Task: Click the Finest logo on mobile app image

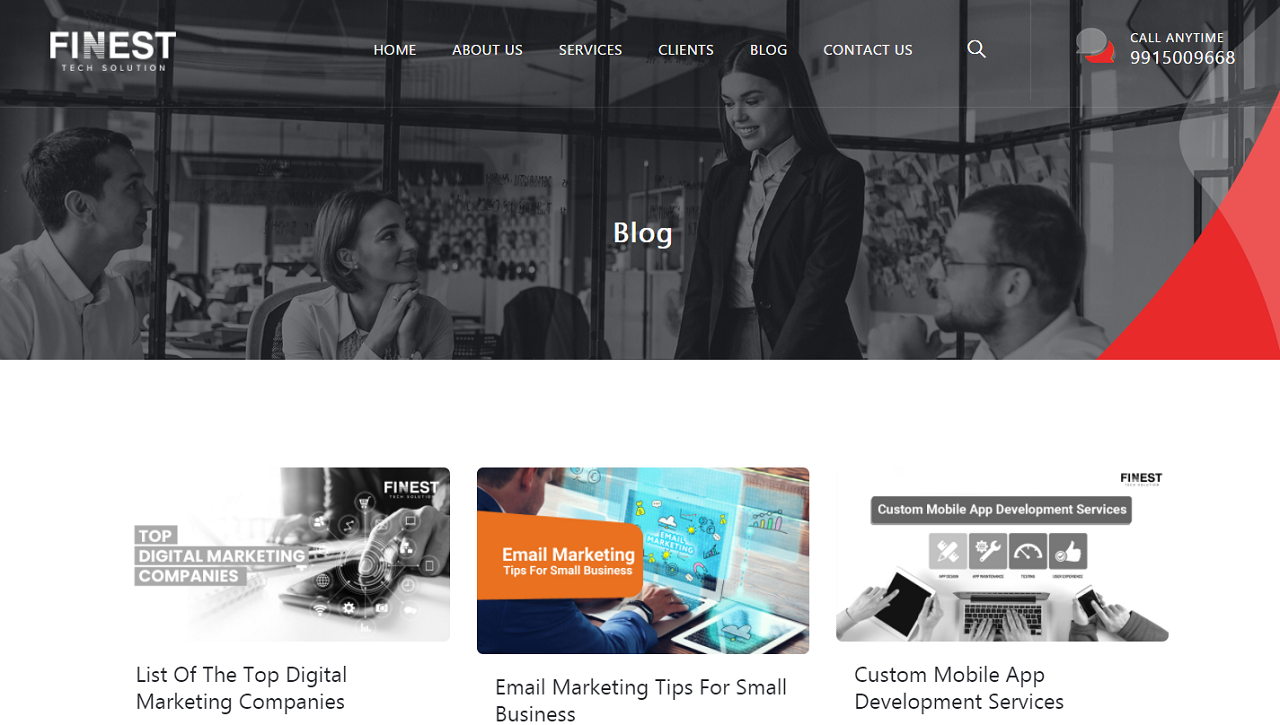Action: [x=1141, y=479]
